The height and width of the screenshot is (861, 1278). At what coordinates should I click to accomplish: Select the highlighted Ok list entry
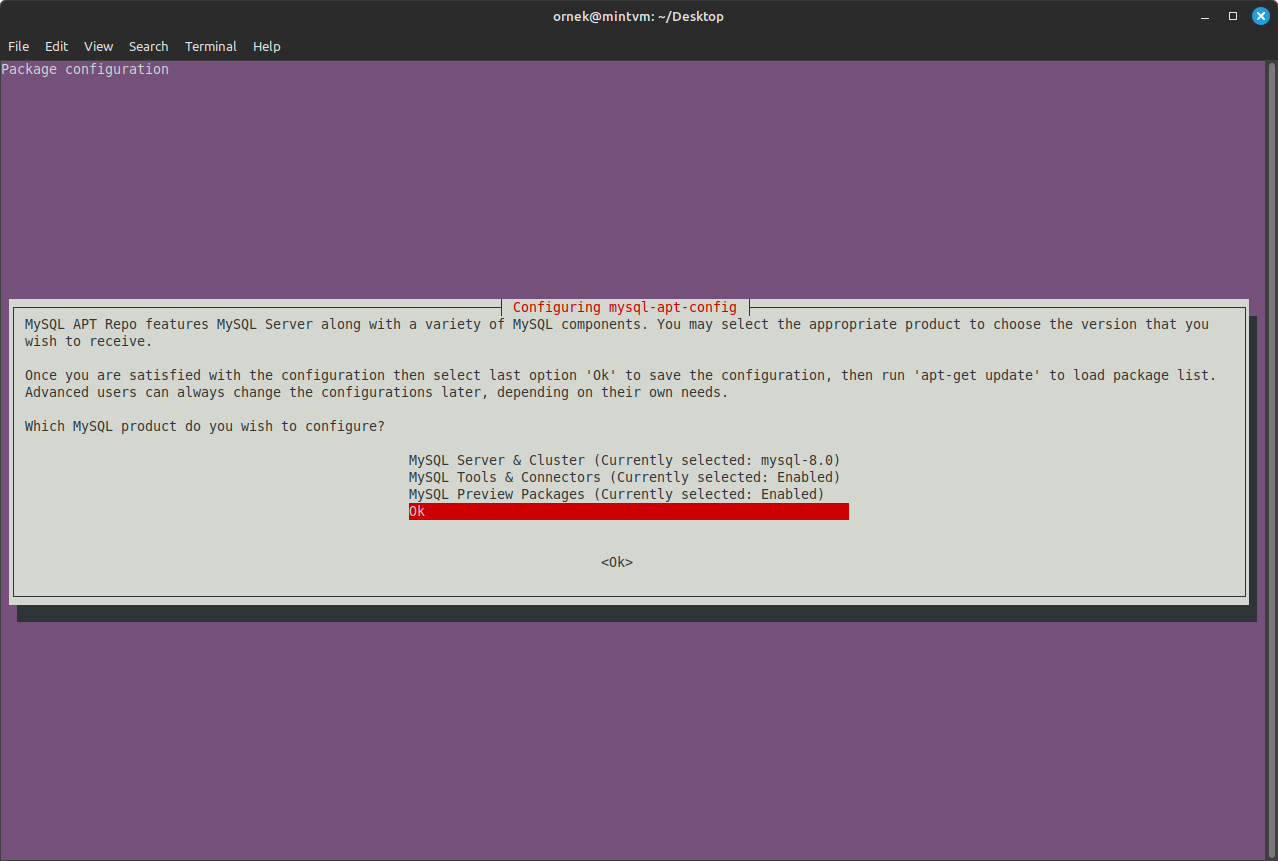pos(629,511)
